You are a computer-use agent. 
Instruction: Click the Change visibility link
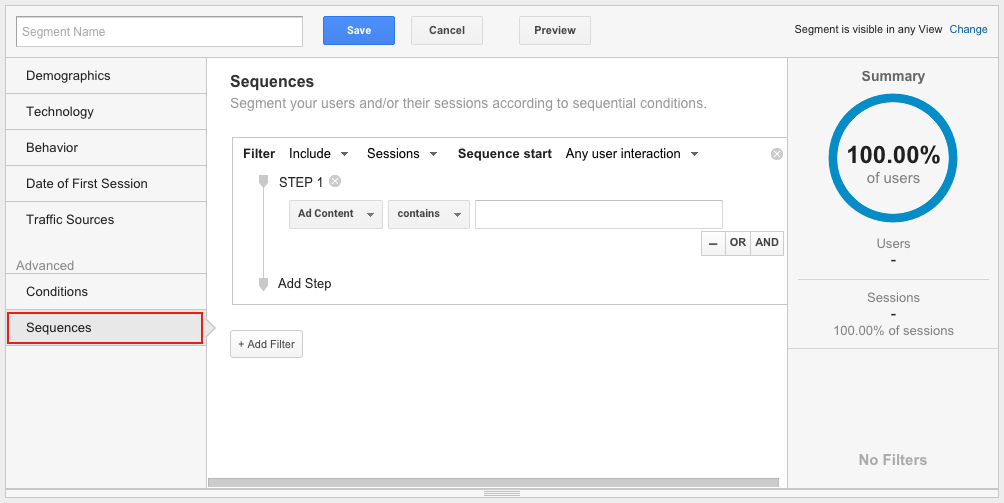click(x=968, y=30)
